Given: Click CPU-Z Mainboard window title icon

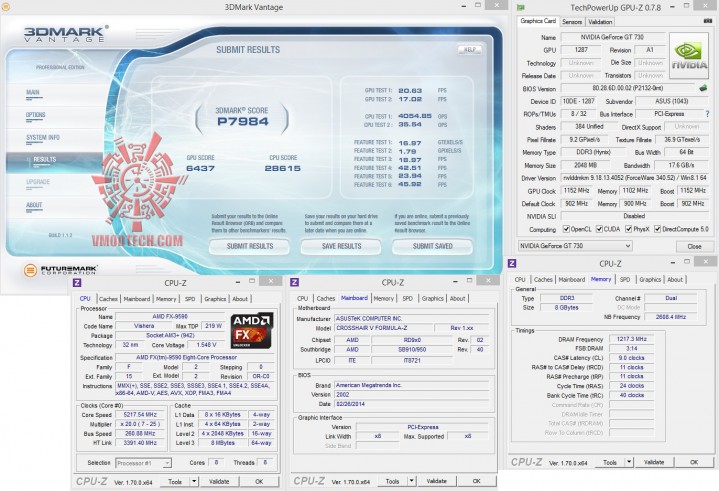Looking at the screenshot, I should point(295,282).
